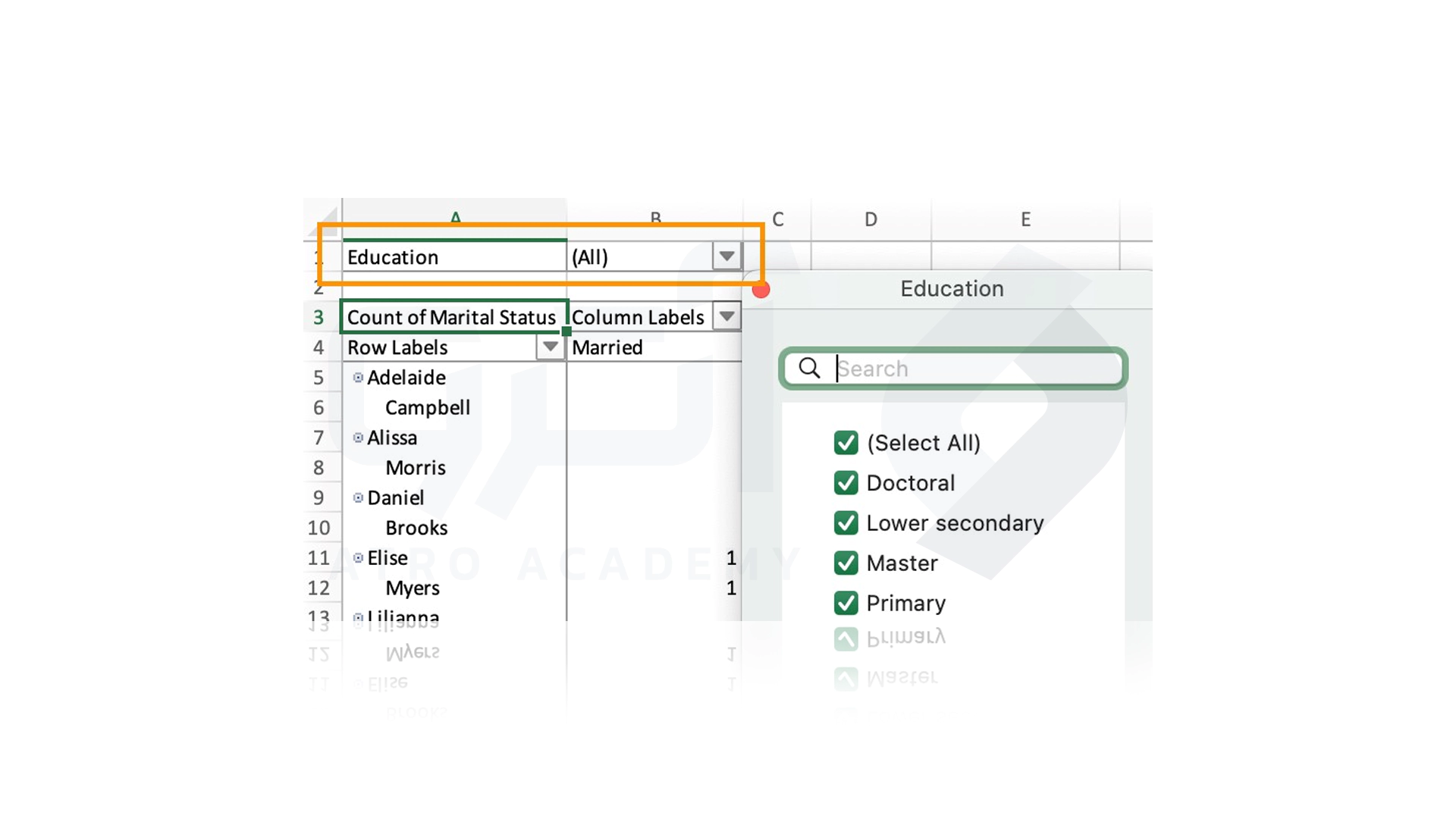The width and height of the screenshot is (1456, 819).
Task: Collapse the Elise row group
Action: coord(358,557)
